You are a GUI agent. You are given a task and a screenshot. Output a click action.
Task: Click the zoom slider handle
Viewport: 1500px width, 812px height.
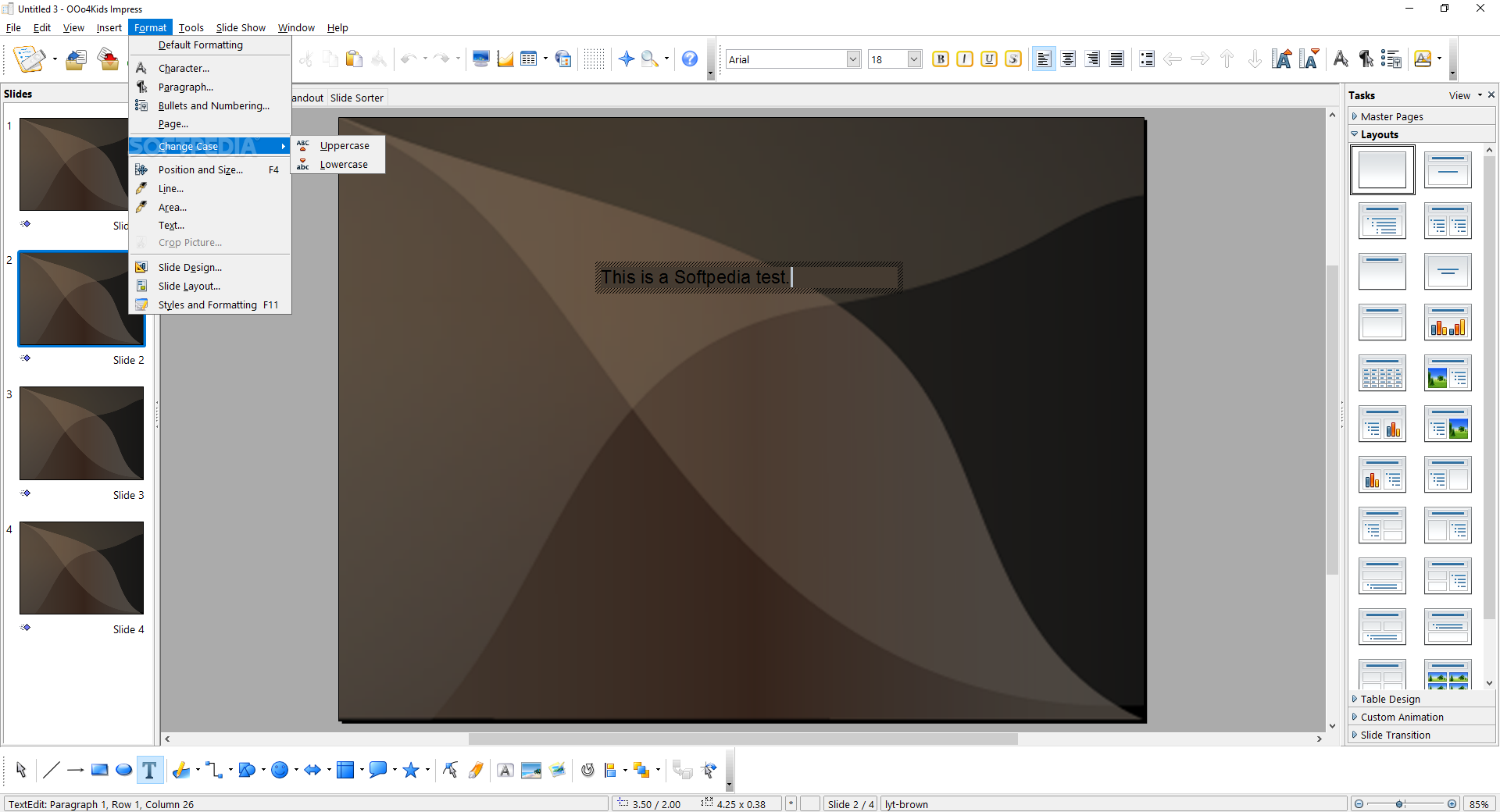pyautogui.click(x=1399, y=804)
